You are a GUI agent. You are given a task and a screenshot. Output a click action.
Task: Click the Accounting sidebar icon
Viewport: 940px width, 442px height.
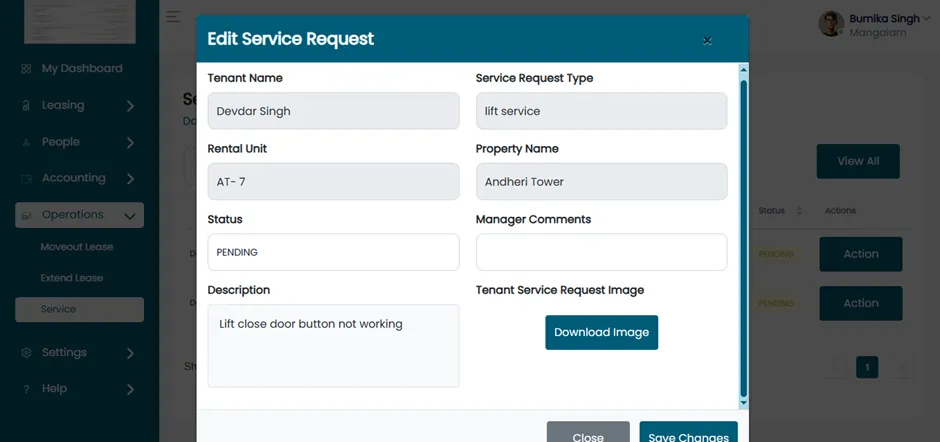(26, 179)
